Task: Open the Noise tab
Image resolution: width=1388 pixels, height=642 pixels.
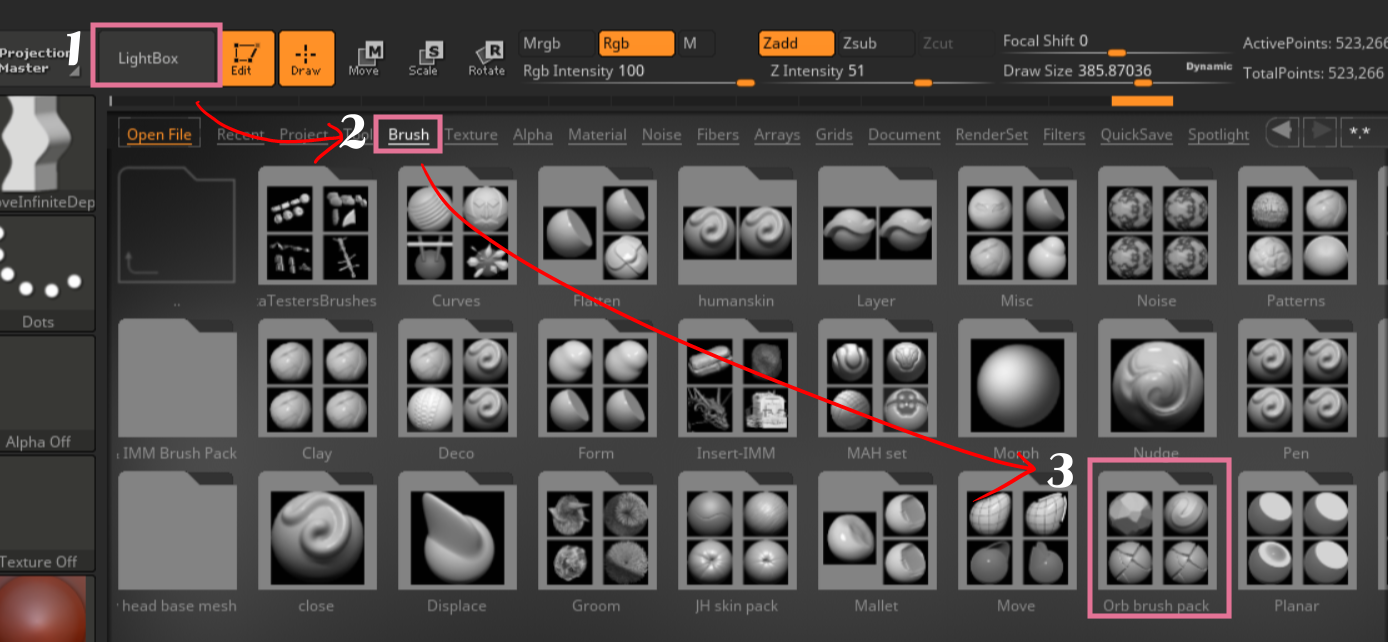Action: pos(661,134)
